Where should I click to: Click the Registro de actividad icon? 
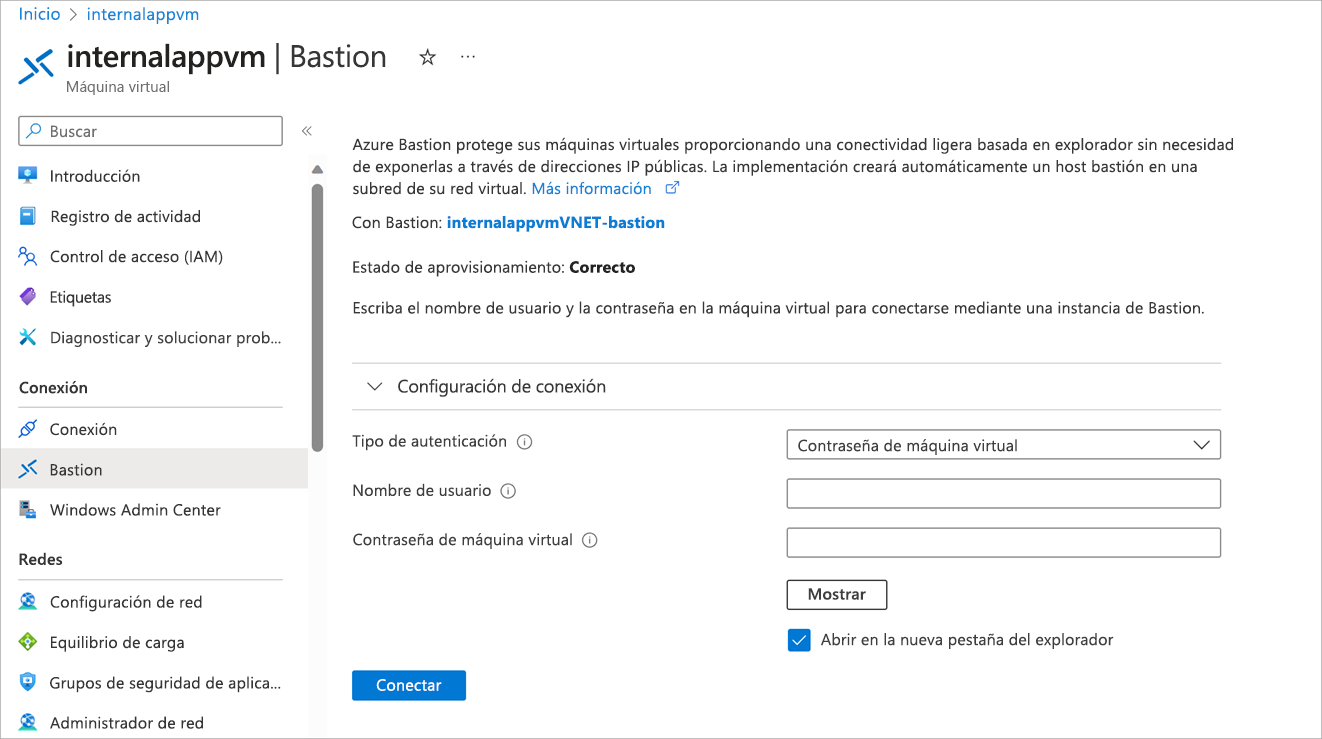click(28, 216)
